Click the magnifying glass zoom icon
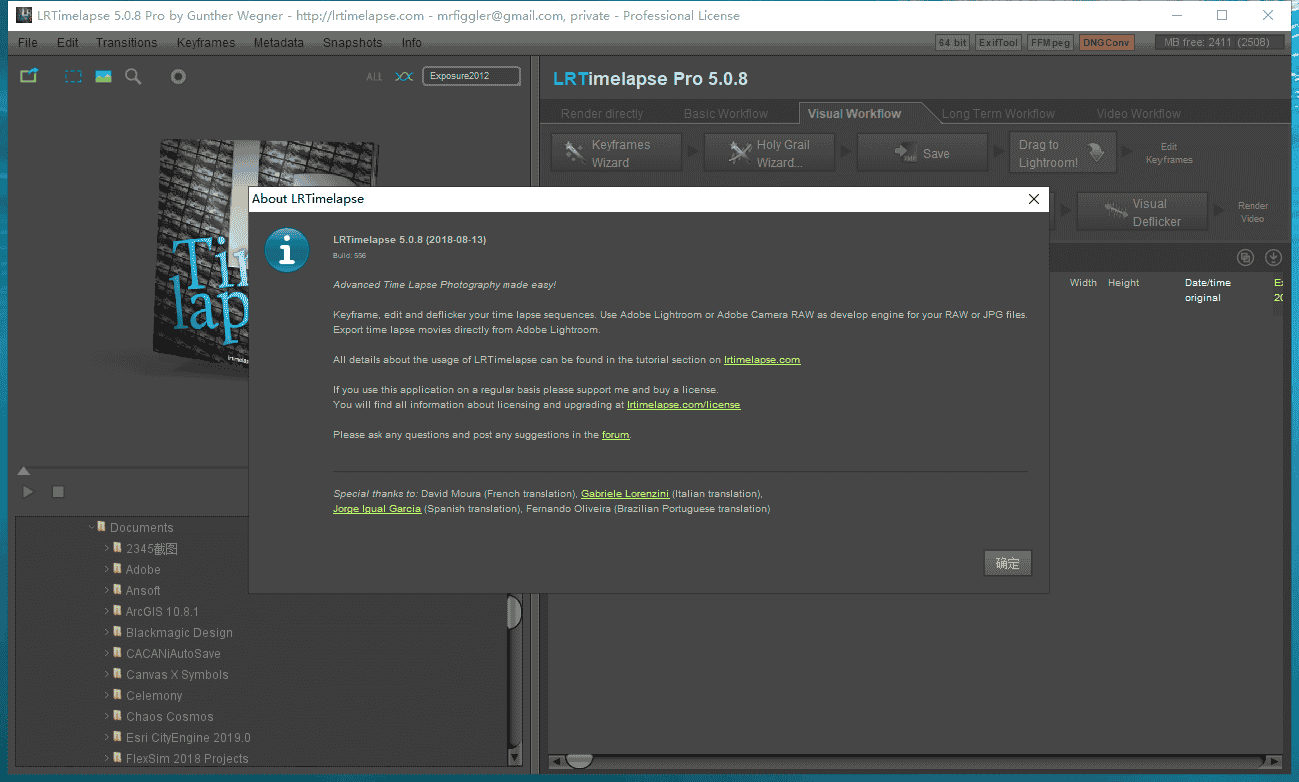 pos(133,76)
